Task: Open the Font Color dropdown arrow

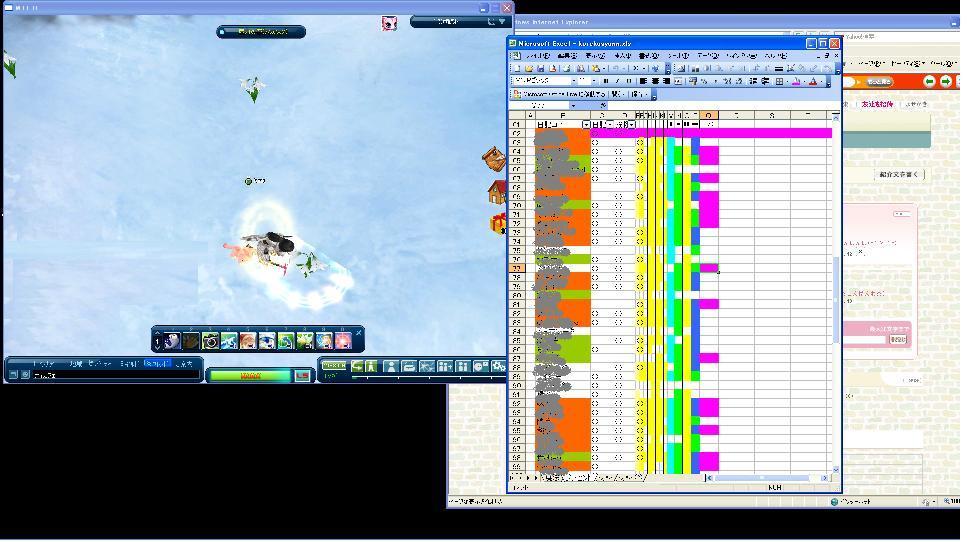Action: (821, 81)
